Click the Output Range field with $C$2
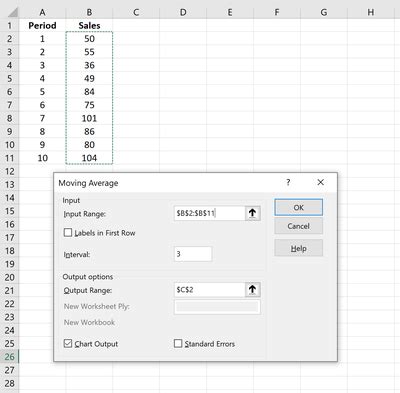This screenshot has width=400, height=393. tap(209, 290)
